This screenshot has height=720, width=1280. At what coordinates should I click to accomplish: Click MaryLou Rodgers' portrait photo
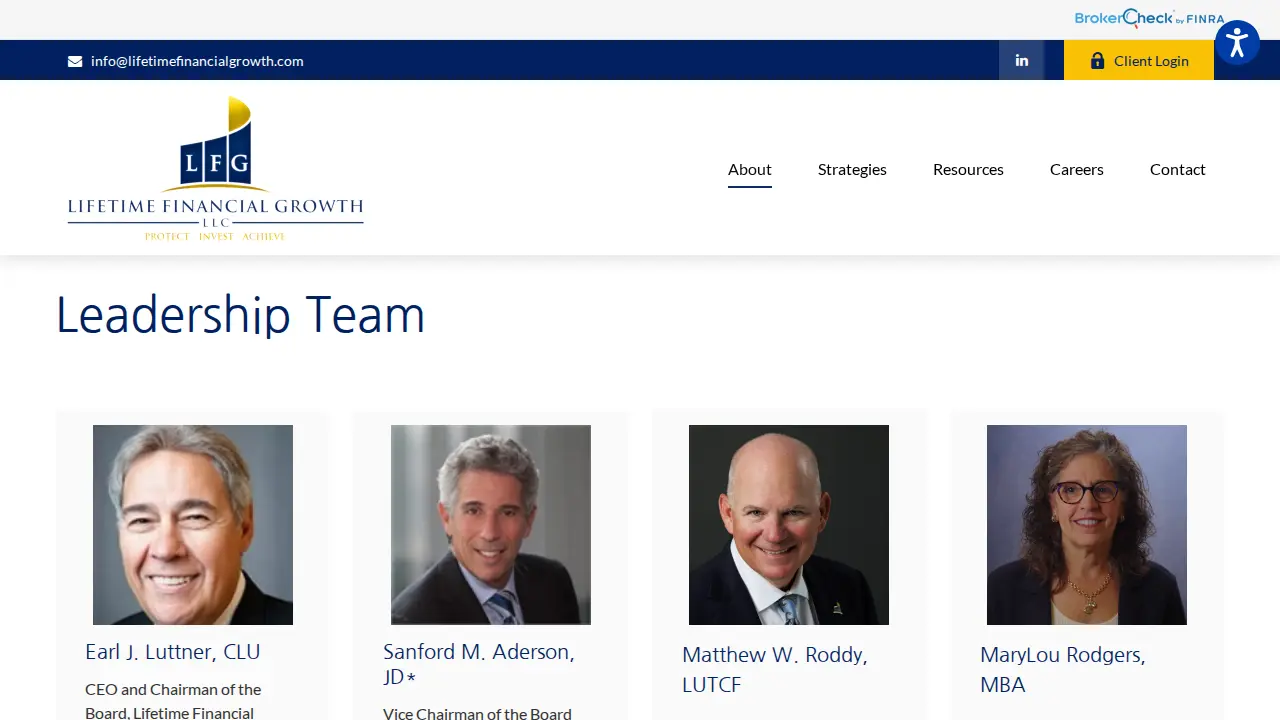click(x=1087, y=525)
